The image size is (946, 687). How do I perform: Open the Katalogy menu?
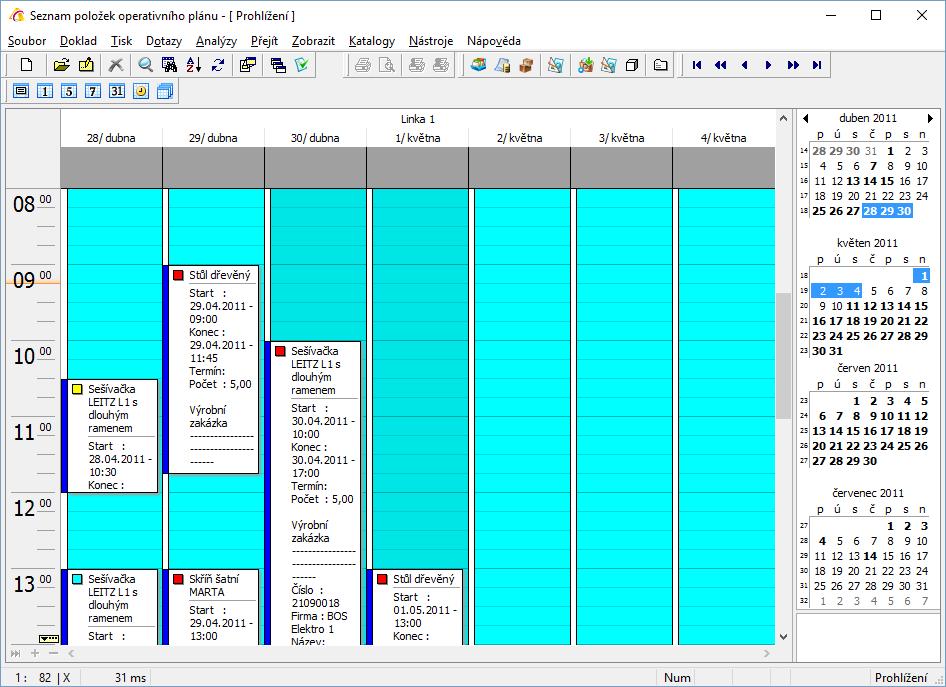coord(372,40)
